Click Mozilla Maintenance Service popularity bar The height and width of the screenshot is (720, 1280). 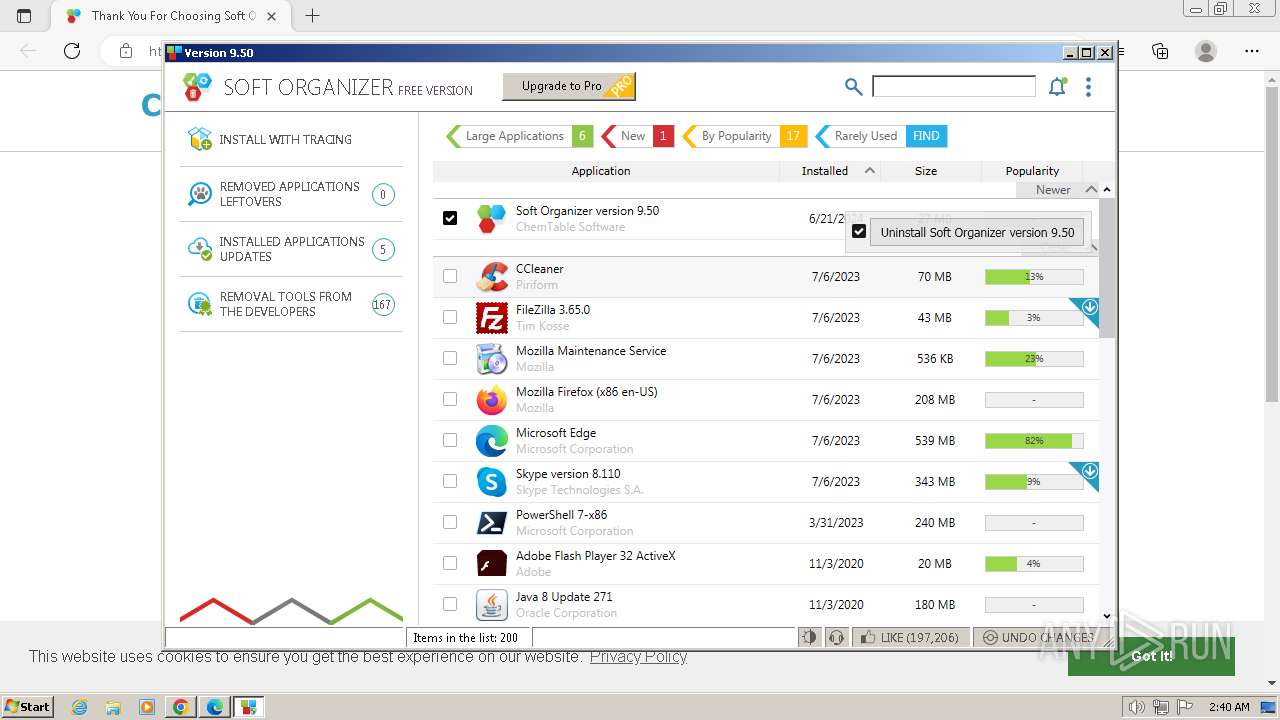coord(1034,358)
